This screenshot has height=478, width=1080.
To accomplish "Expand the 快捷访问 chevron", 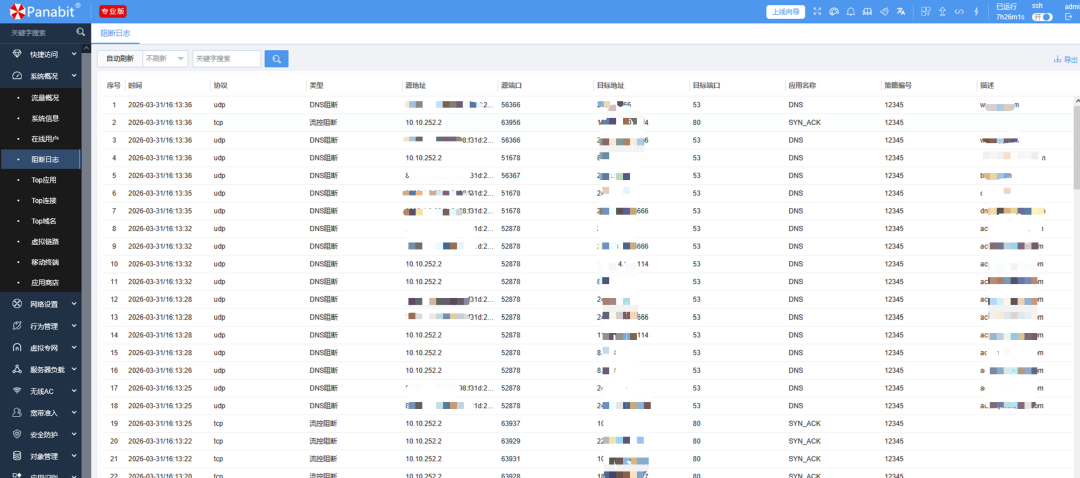I will tap(74, 54).
